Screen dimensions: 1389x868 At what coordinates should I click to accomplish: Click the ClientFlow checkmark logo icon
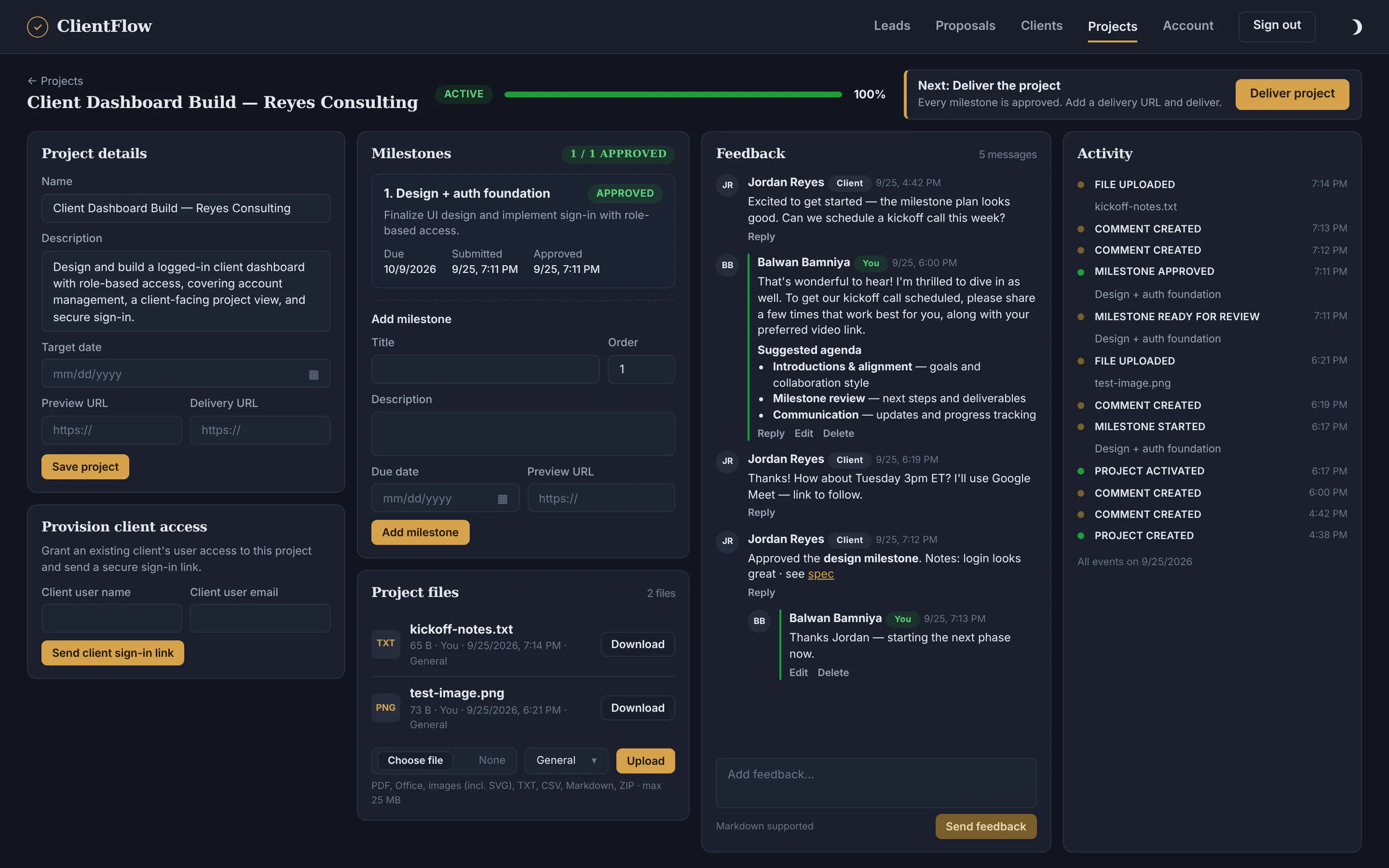pyautogui.click(x=37, y=27)
